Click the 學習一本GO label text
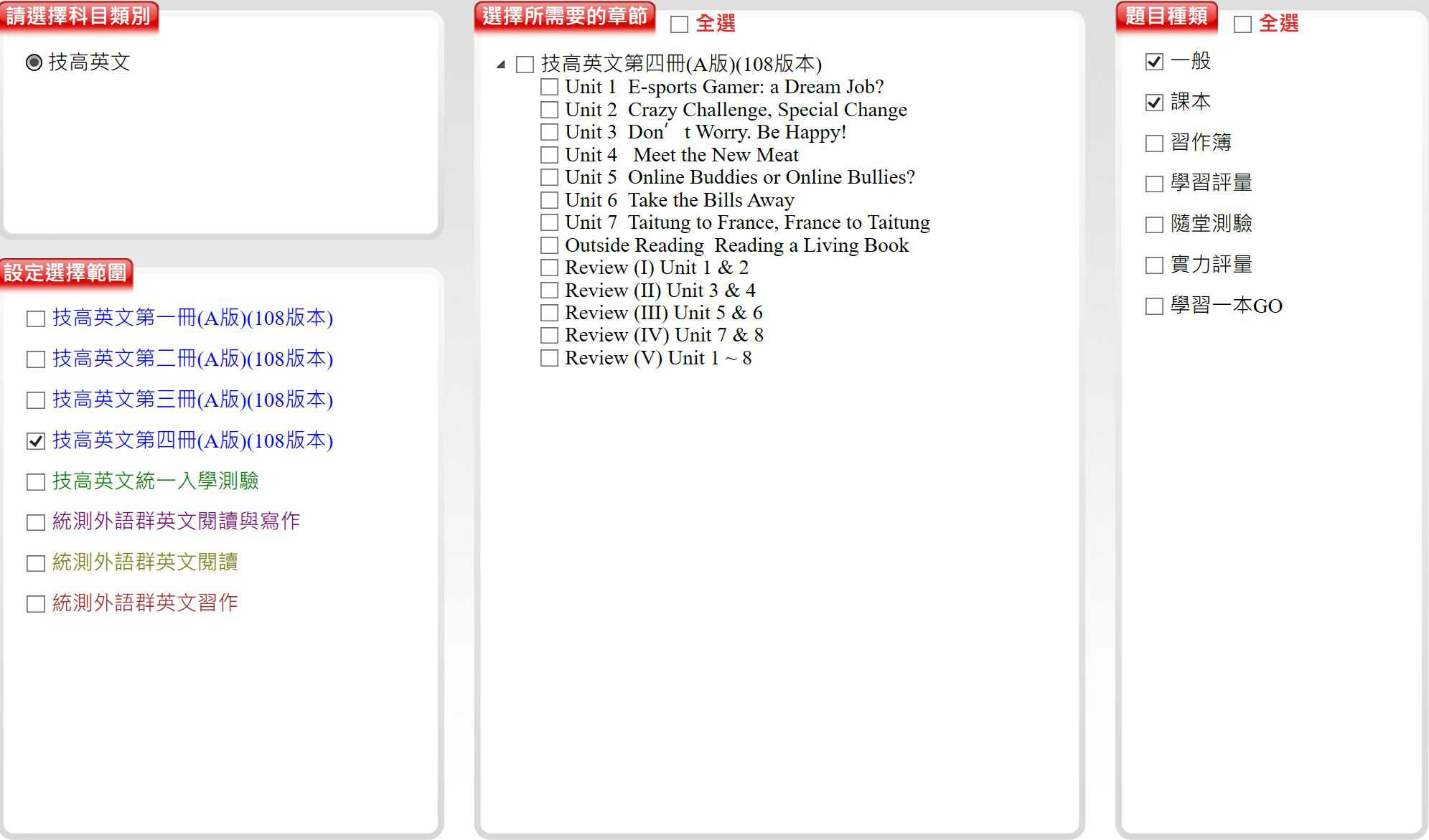The width and height of the screenshot is (1429, 840). [1227, 306]
